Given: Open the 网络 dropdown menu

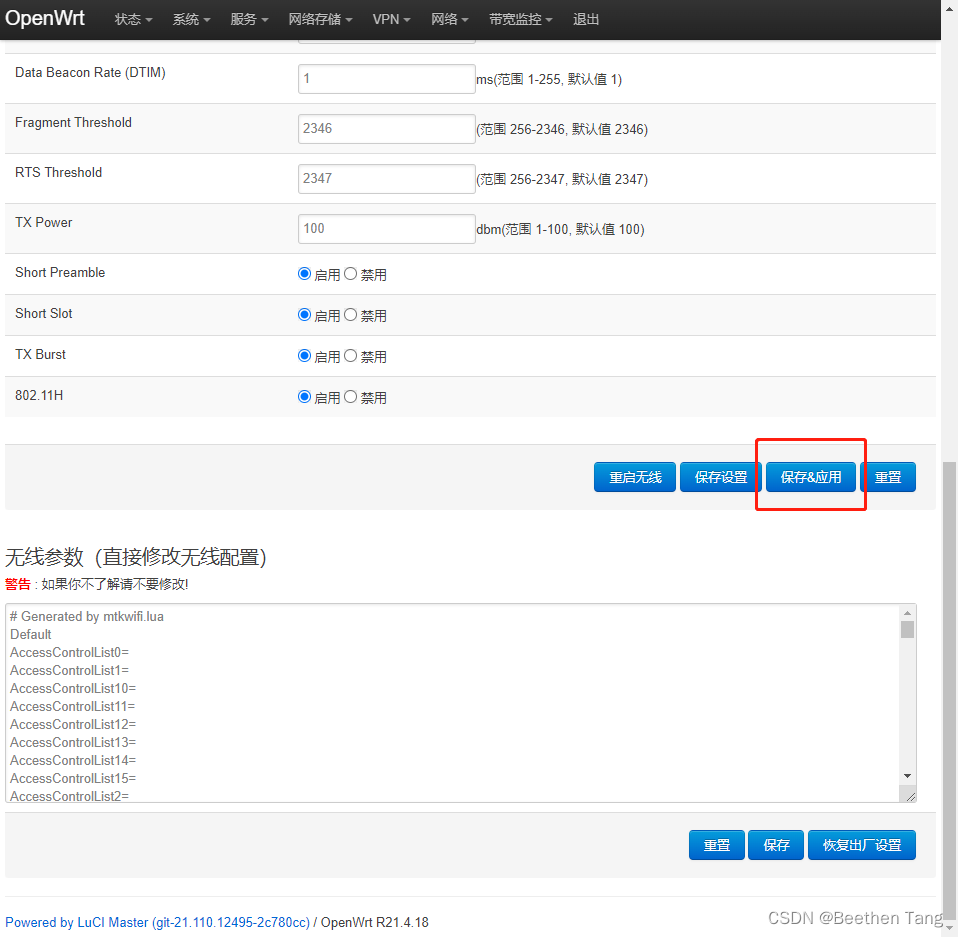Looking at the screenshot, I should 450,20.
